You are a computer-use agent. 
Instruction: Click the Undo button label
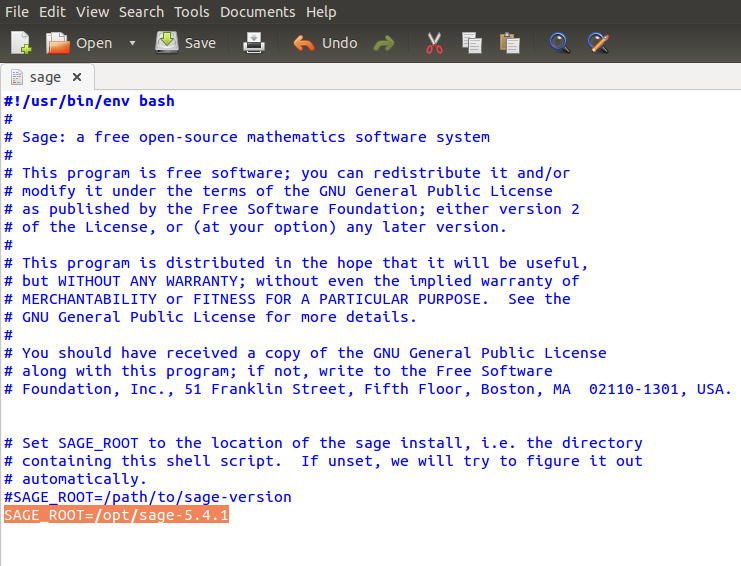(x=339, y=43)
